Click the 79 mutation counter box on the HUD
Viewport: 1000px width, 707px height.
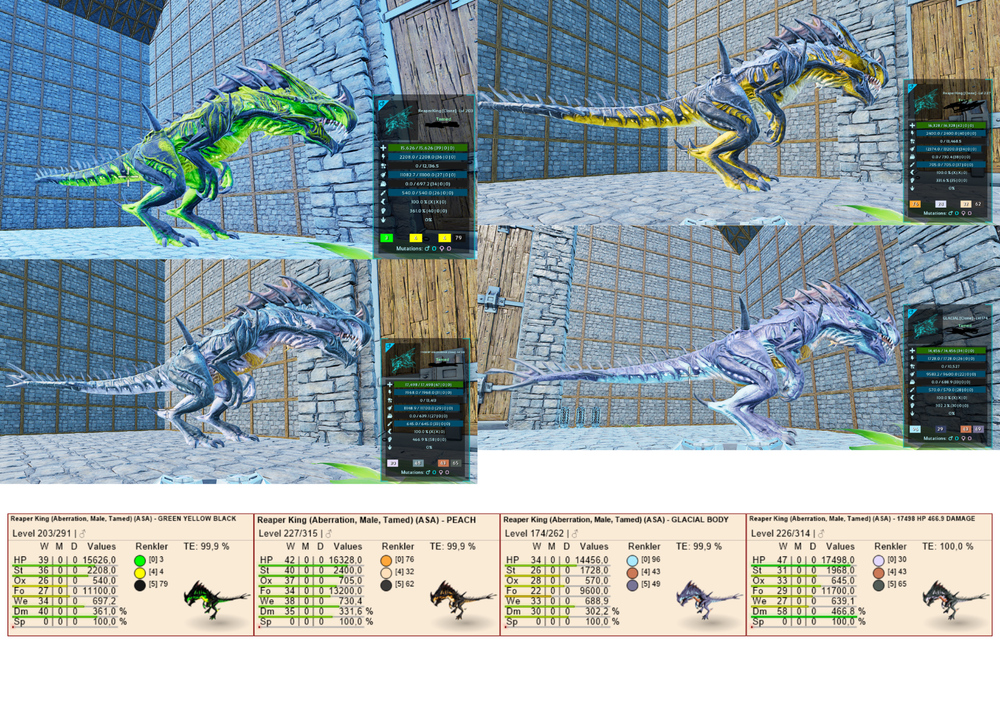coord(458,237)
